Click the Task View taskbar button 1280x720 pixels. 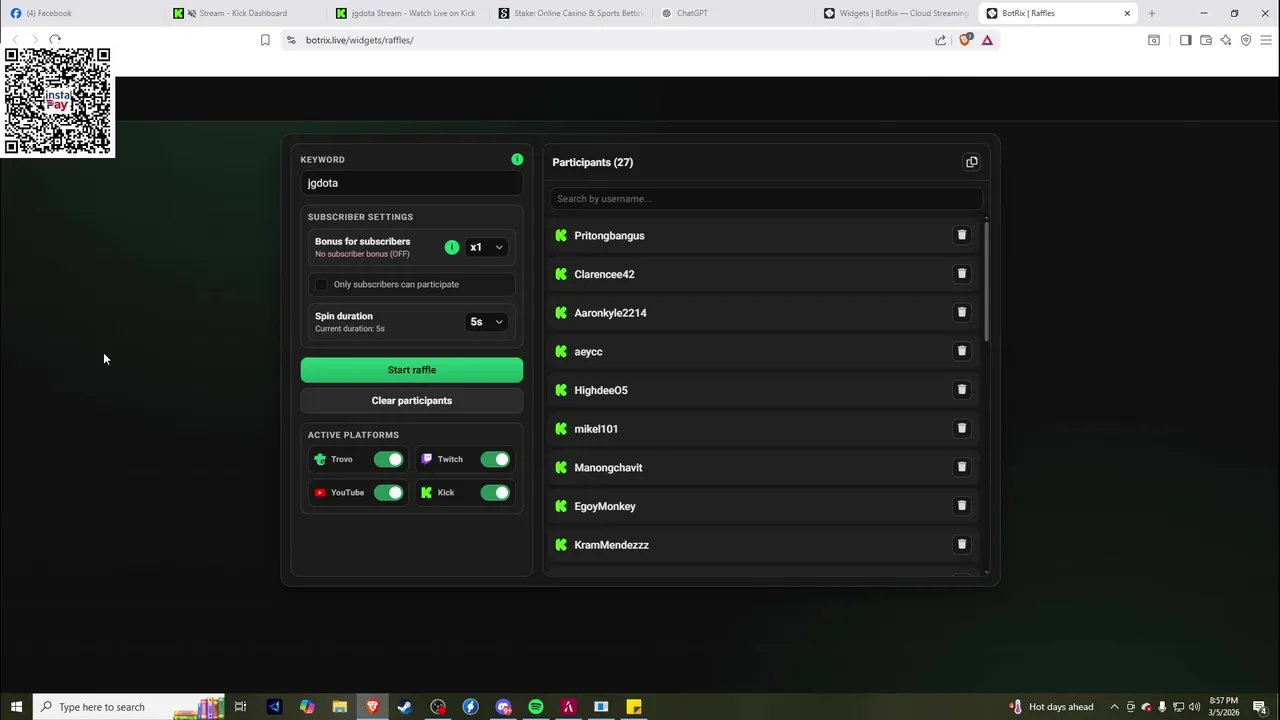pos(240,707)
